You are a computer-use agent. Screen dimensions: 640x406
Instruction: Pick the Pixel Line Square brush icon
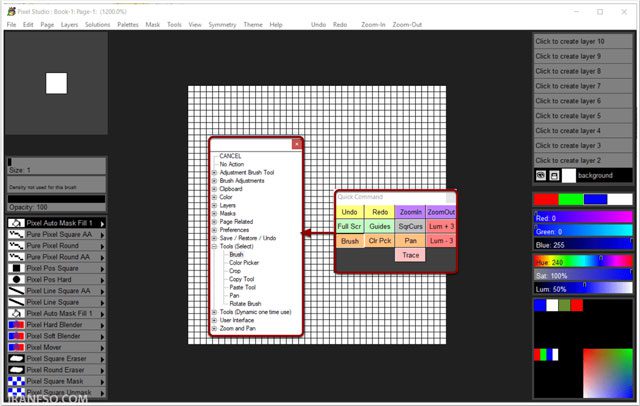tap(16, 302)
